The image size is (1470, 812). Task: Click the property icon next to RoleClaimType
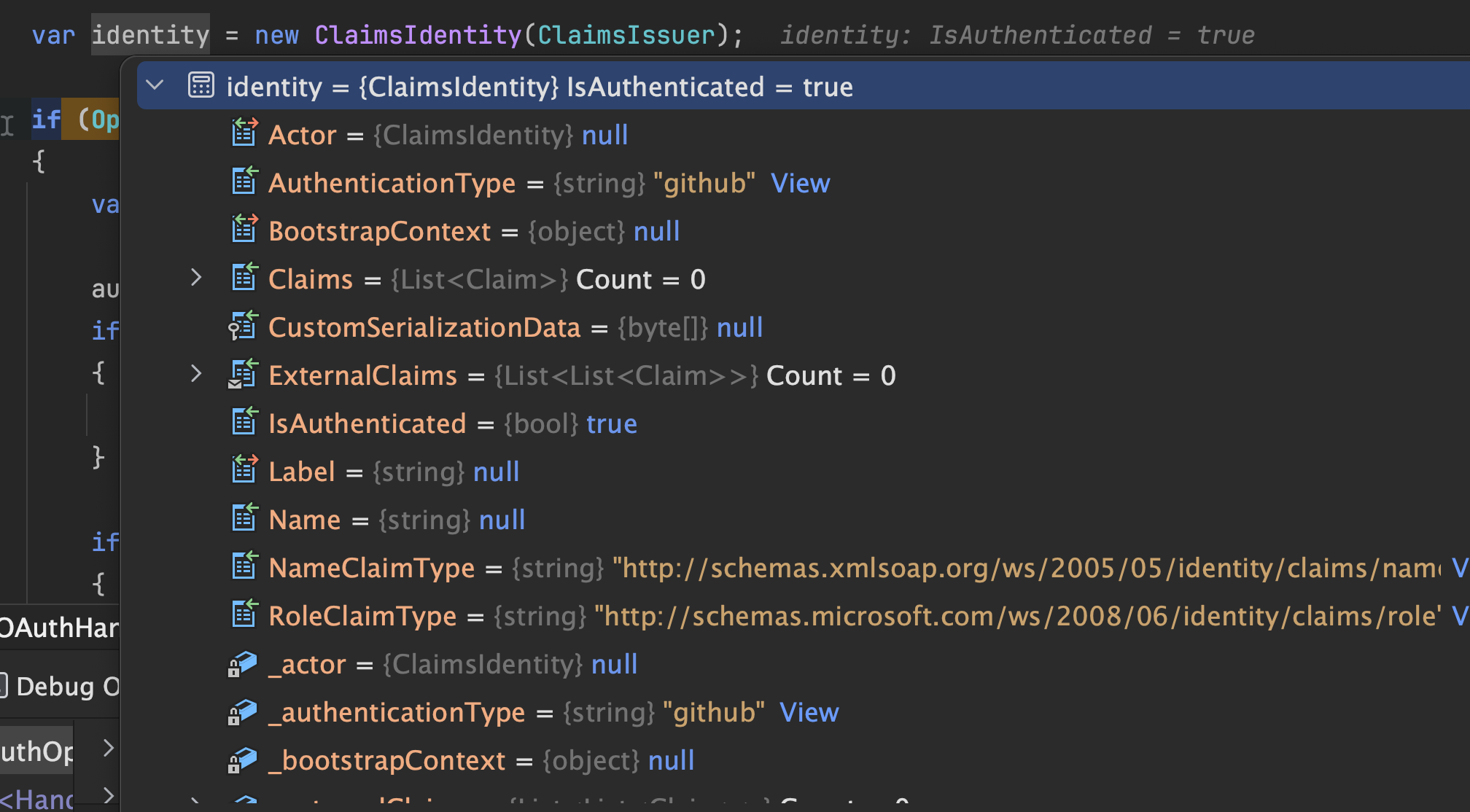[244, 615]
